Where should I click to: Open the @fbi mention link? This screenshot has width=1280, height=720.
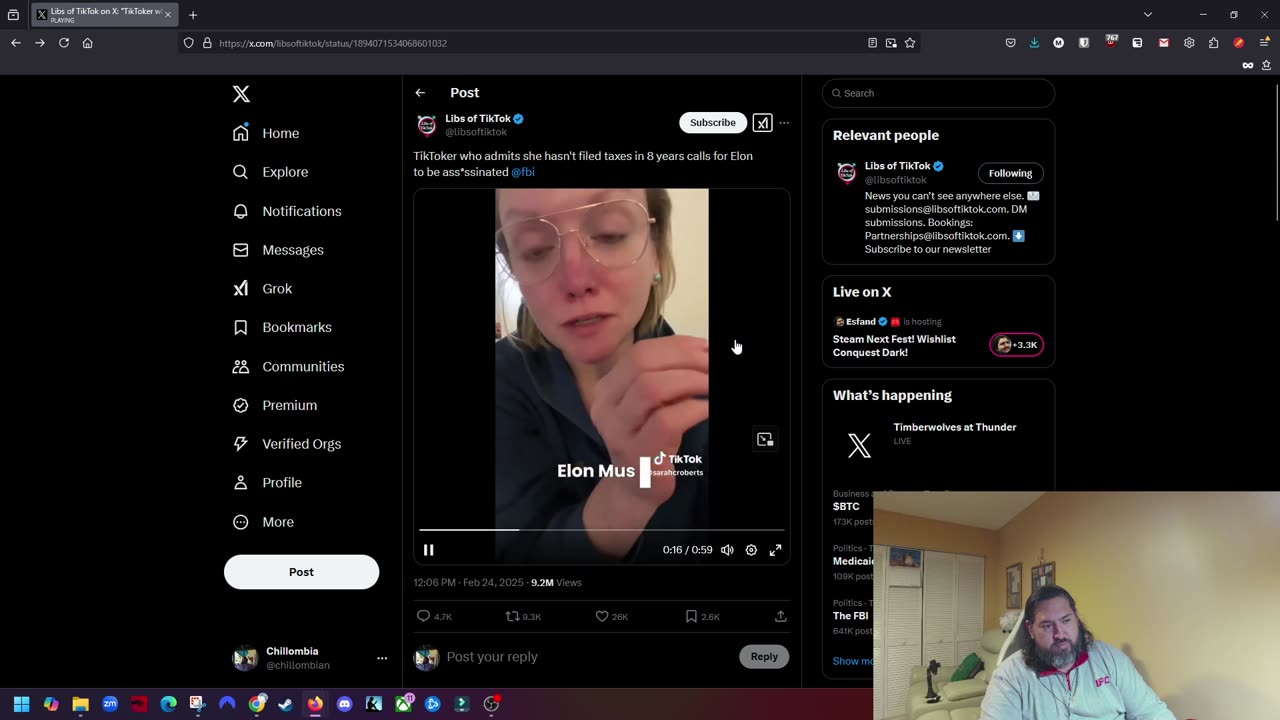(x=523, y=172)
